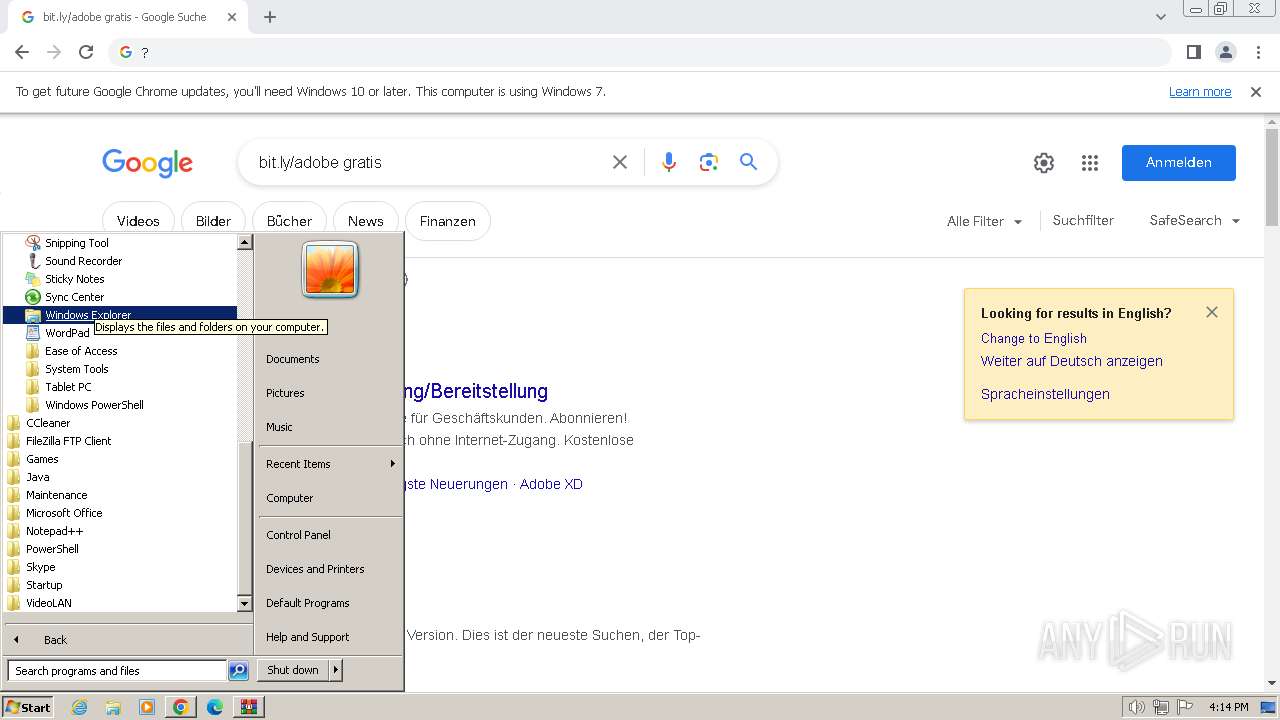
Task: Click Google search magnifier button
Action: tap(748, 162)
